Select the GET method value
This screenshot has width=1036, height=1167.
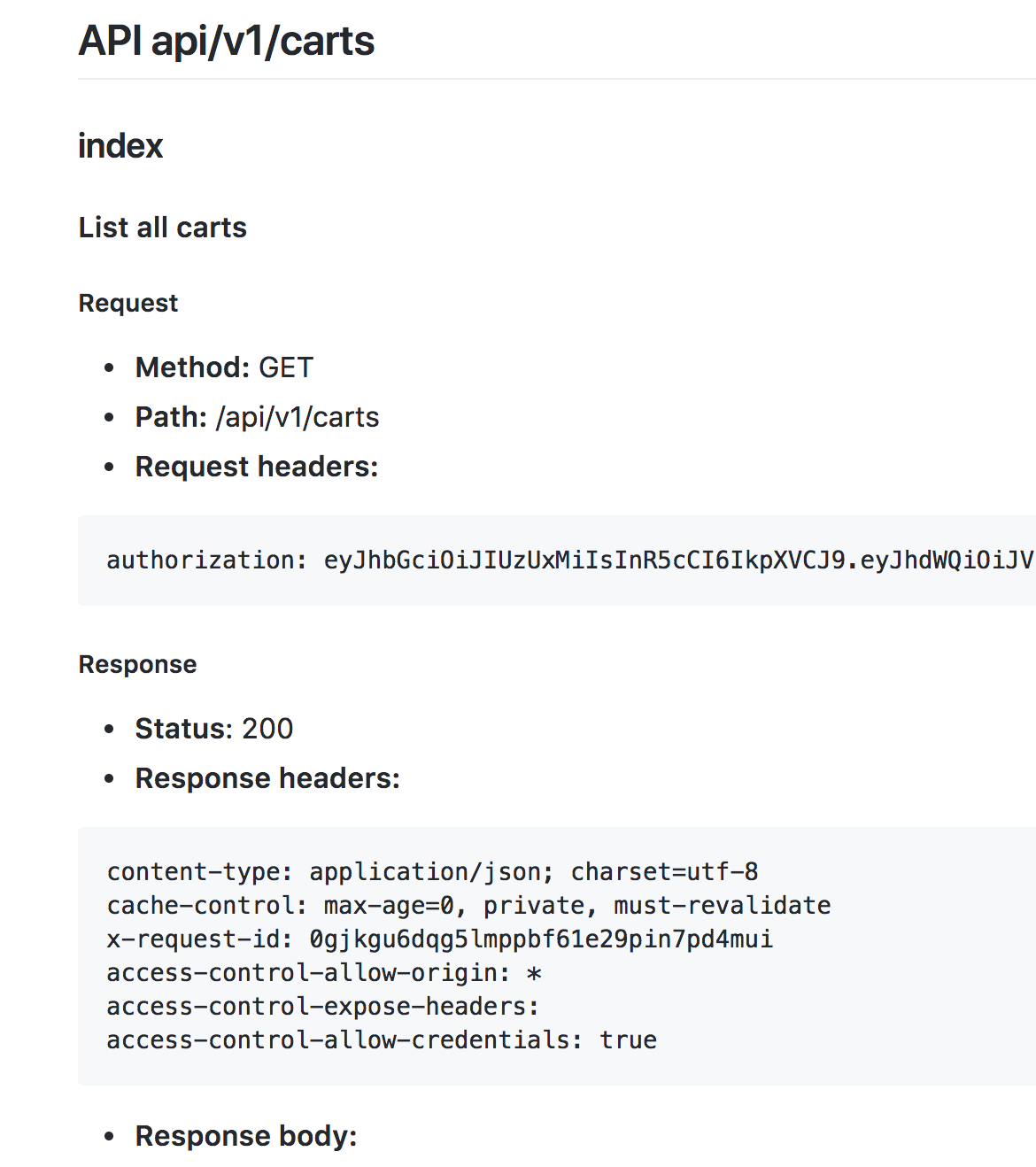285,367
